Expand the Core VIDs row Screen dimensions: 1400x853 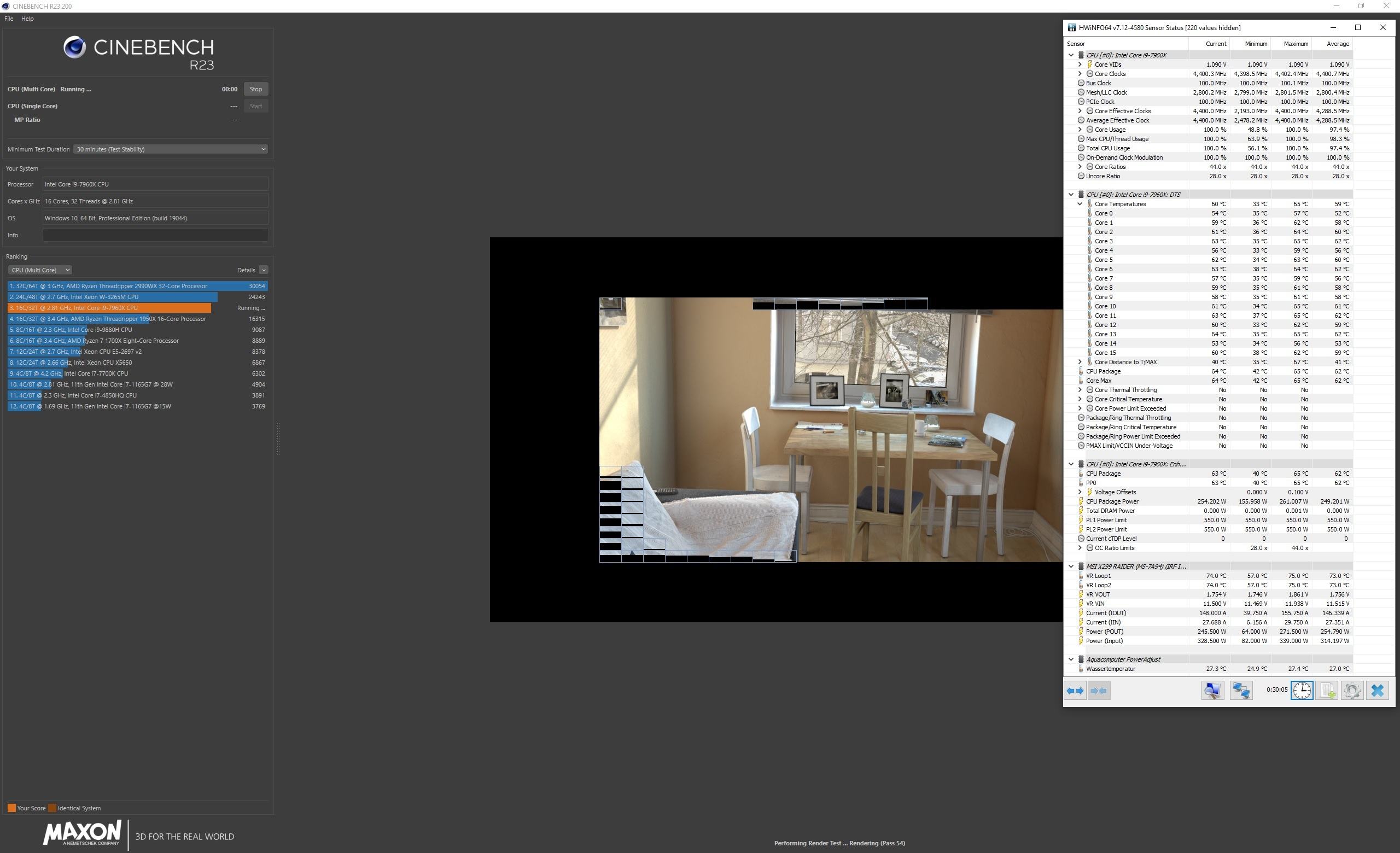coord(1080,64)
